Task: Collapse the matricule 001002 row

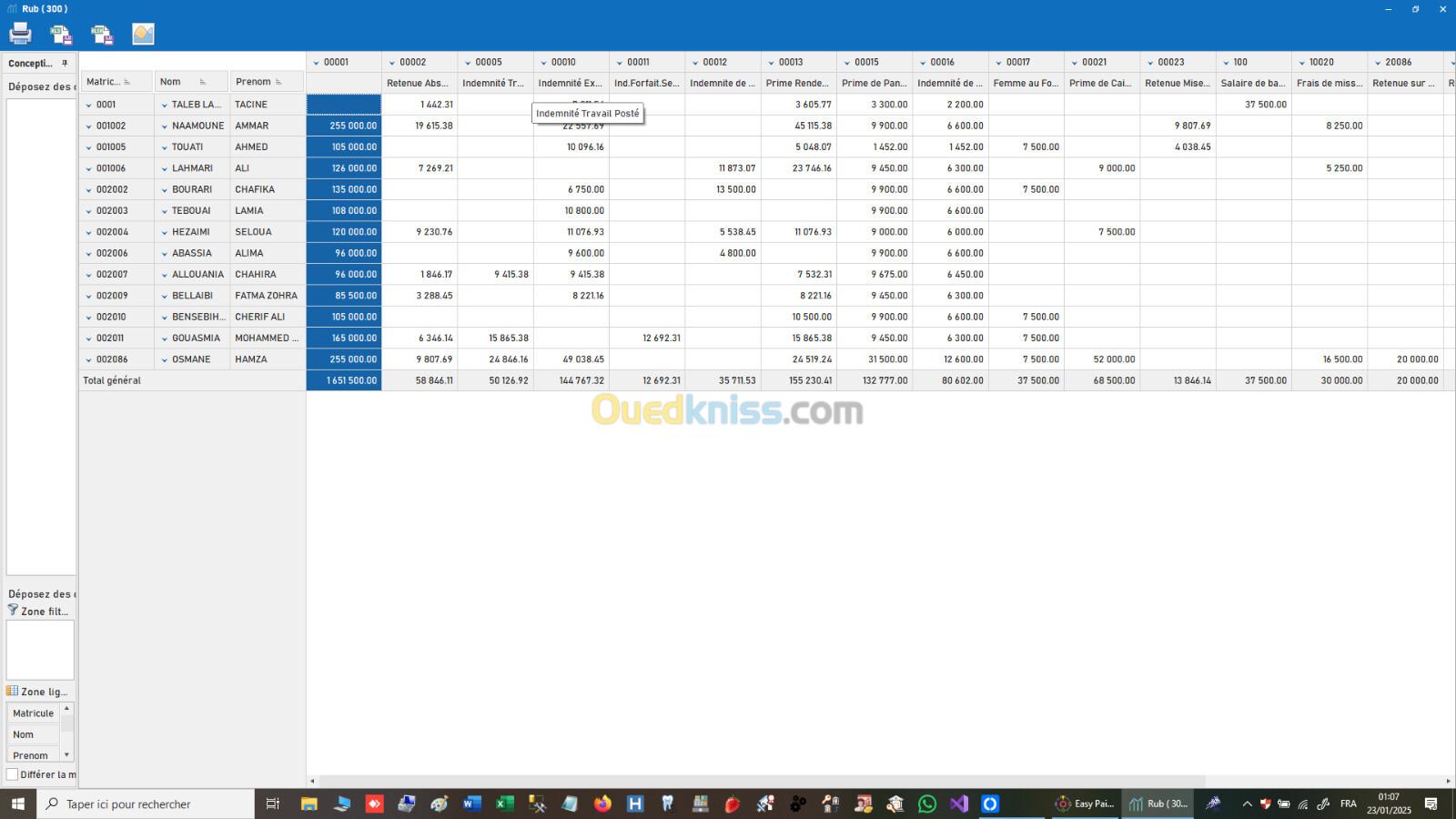Action: [x=88, y=126]
